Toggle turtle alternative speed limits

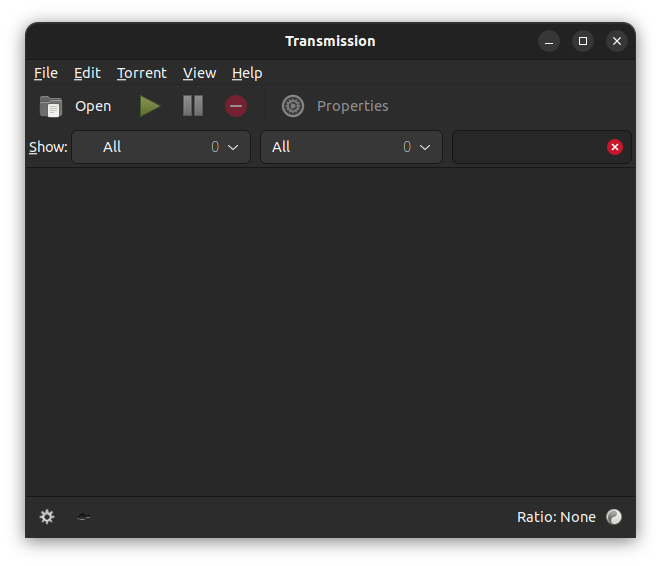click(83, 517)
